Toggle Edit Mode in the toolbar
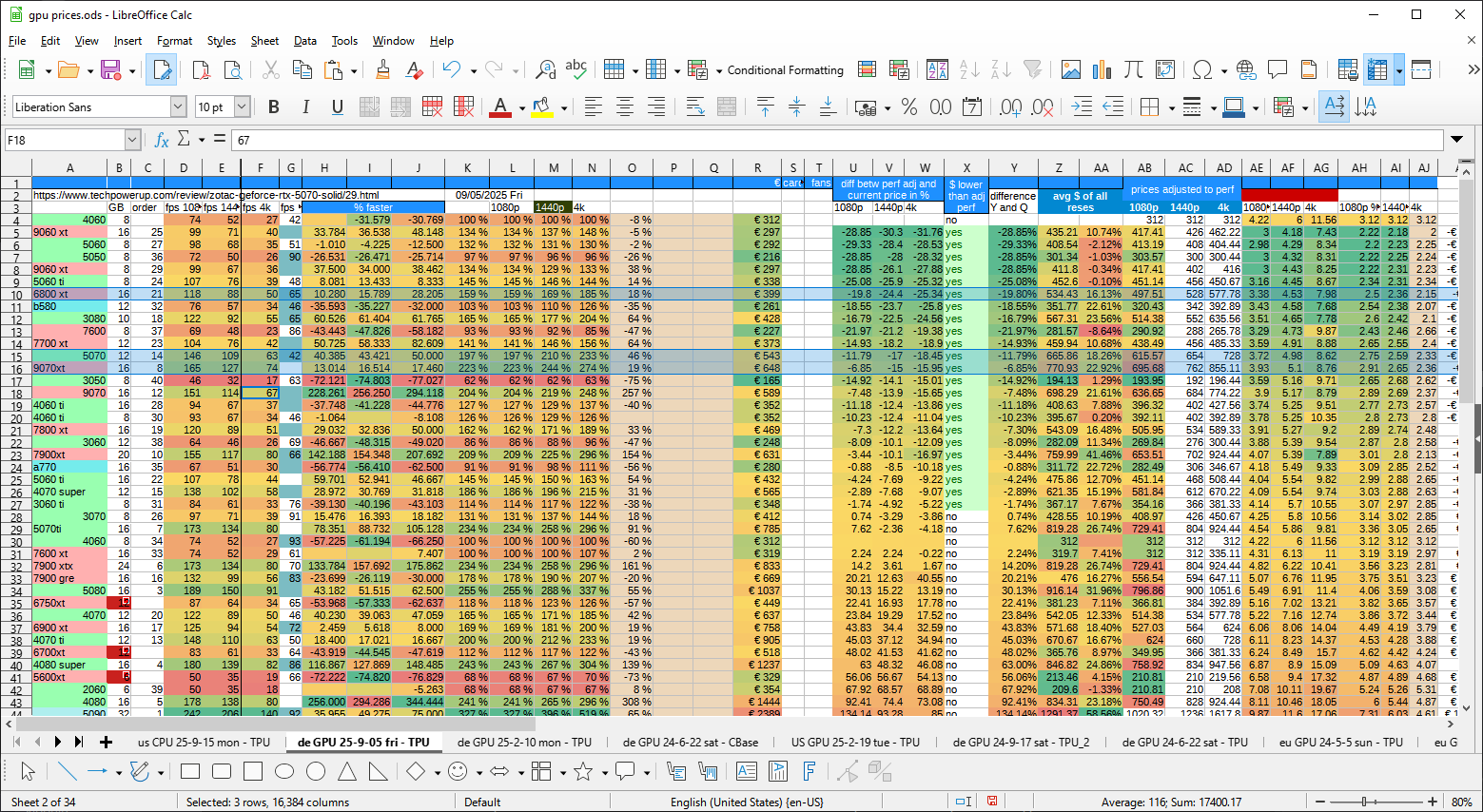1483x812 pixels. click(x=161, y=69)
